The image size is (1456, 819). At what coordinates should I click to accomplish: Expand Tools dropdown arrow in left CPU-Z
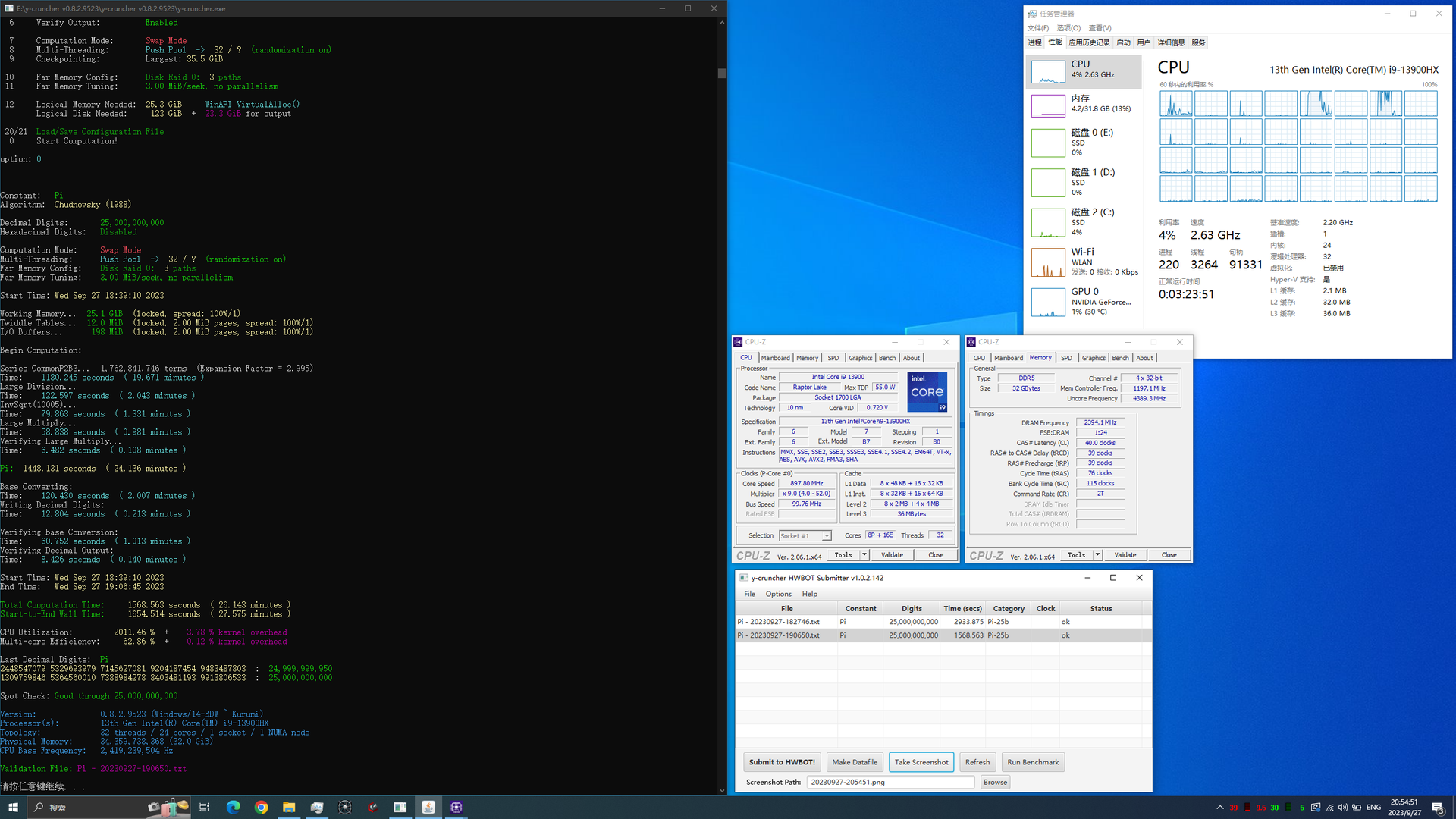[x=864, y=555]
